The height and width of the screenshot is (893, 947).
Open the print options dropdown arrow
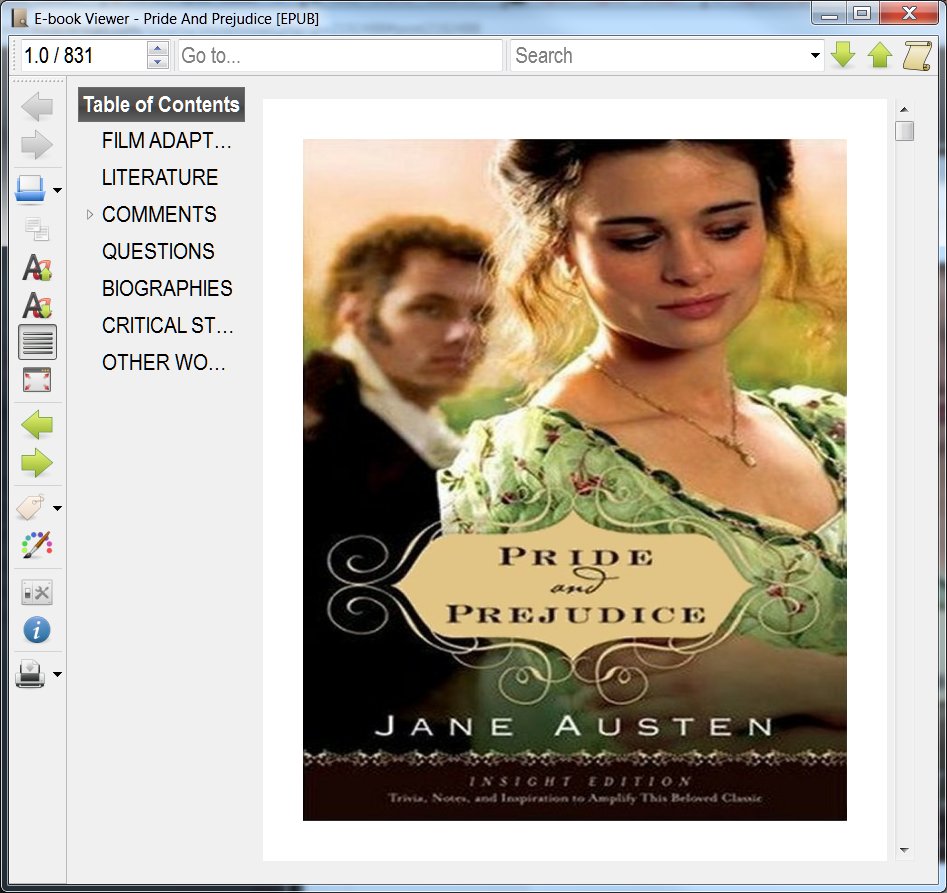[57, 674]
